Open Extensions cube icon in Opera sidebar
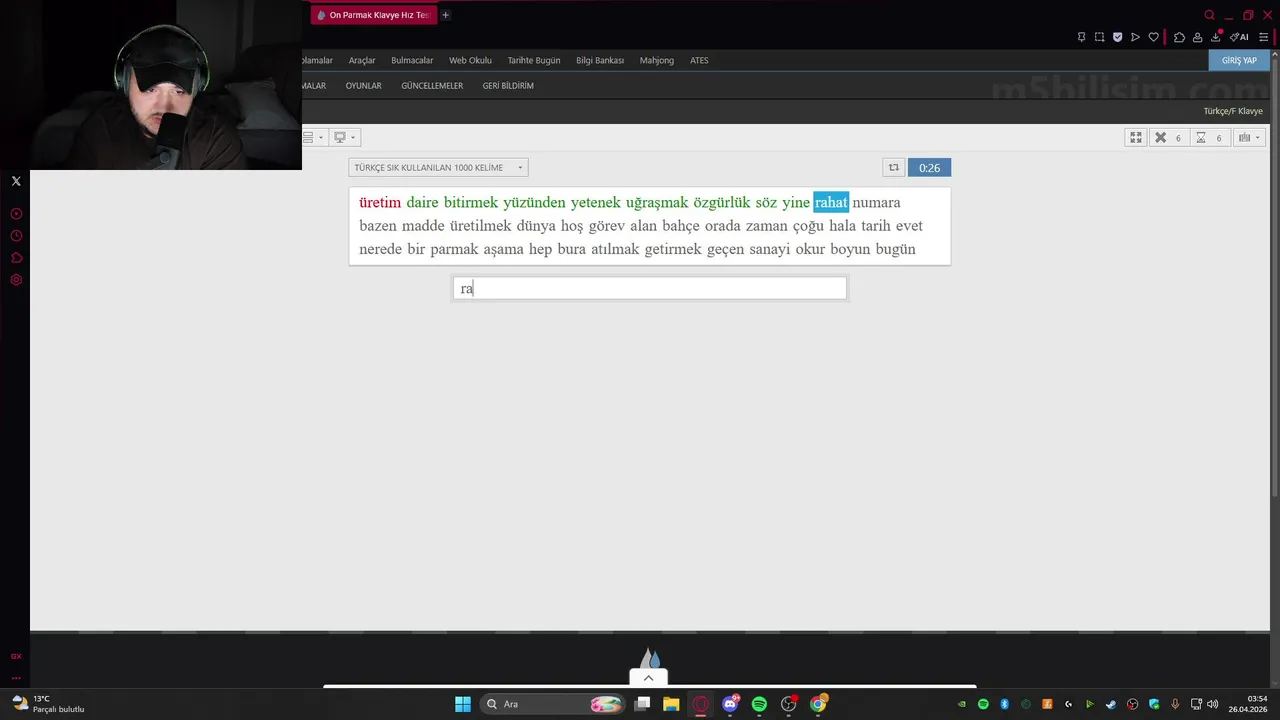This screenshot has width=1280, height=720. click(x=16, y=258)
